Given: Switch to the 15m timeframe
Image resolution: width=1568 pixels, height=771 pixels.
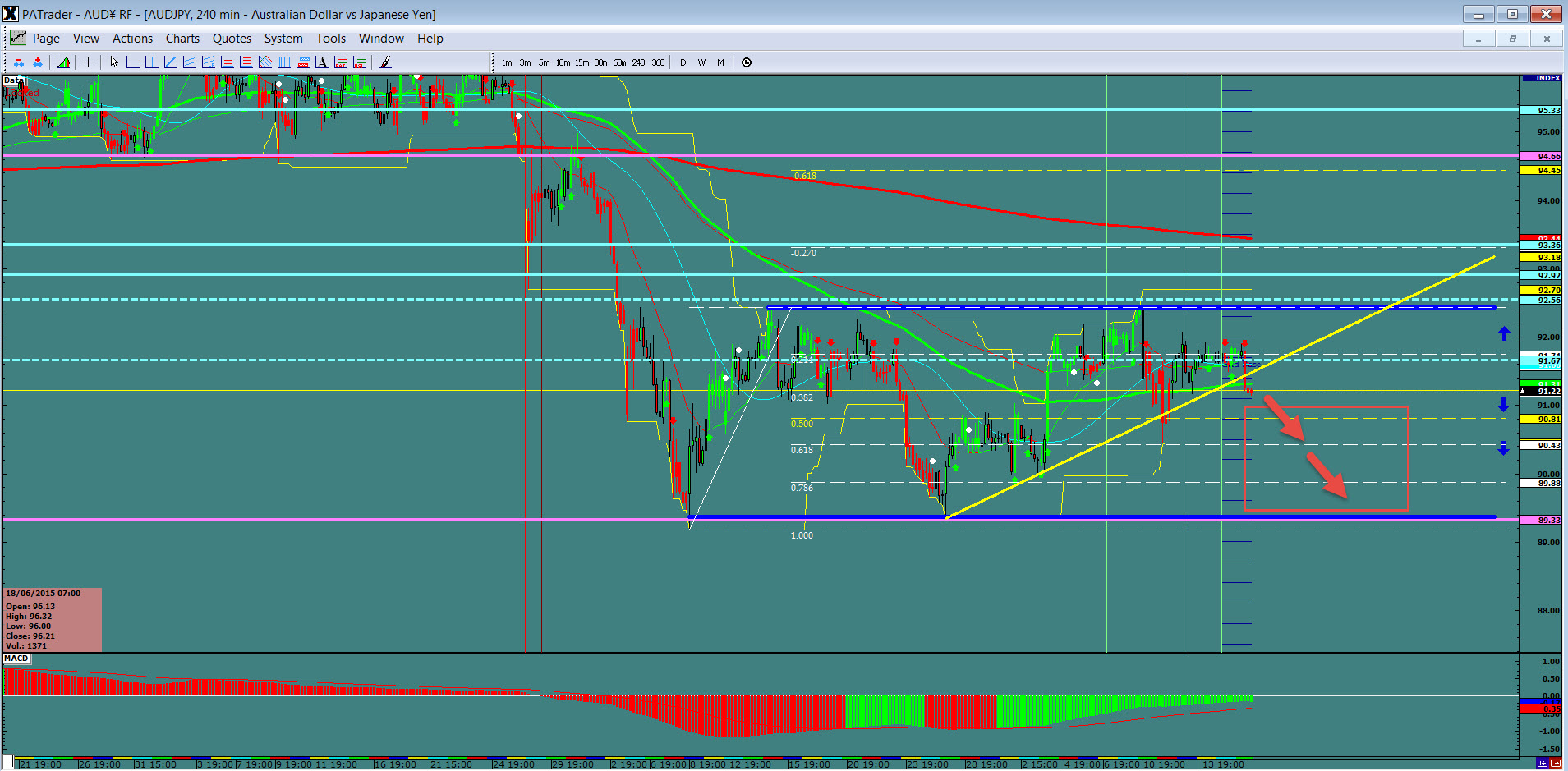Looking at the screenshot, I should tap(582, 62).
